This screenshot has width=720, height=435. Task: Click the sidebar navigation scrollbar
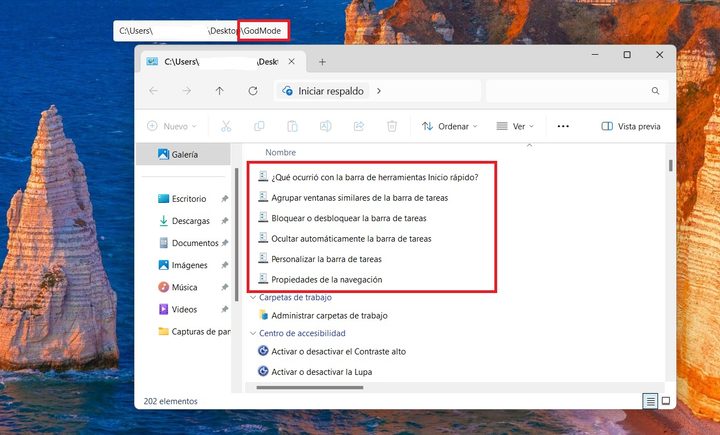[237, 234]
